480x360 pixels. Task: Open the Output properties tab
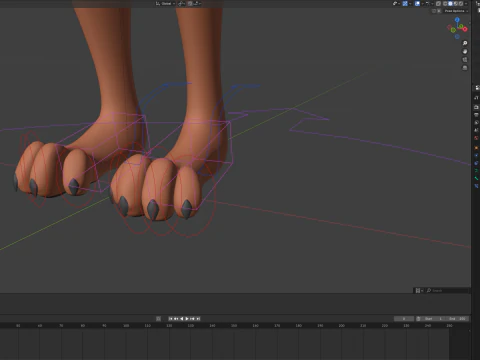coord(477,115)
